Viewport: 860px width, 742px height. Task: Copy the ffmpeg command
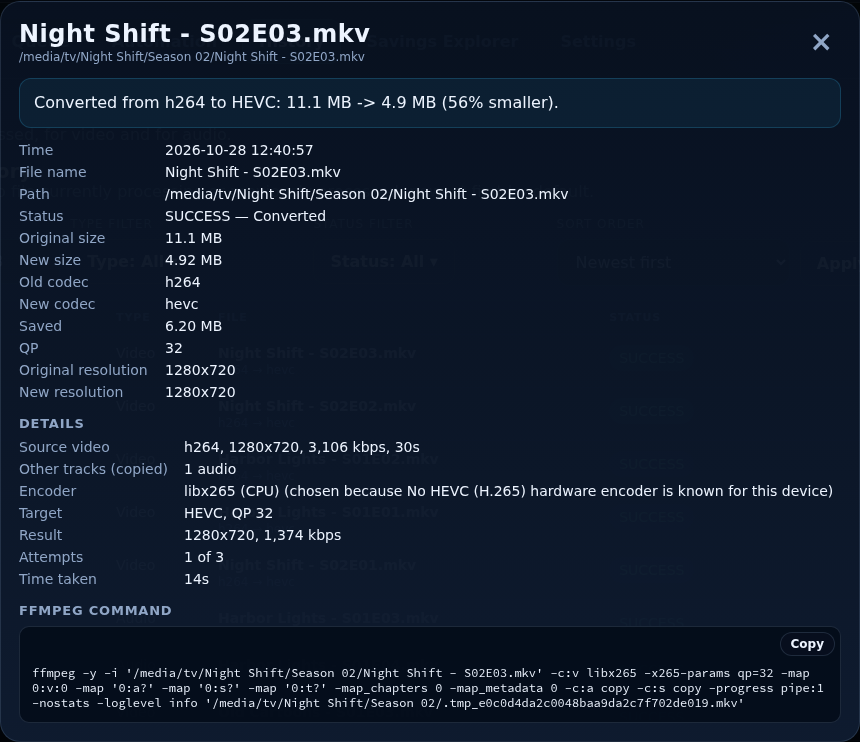(807, 644)
